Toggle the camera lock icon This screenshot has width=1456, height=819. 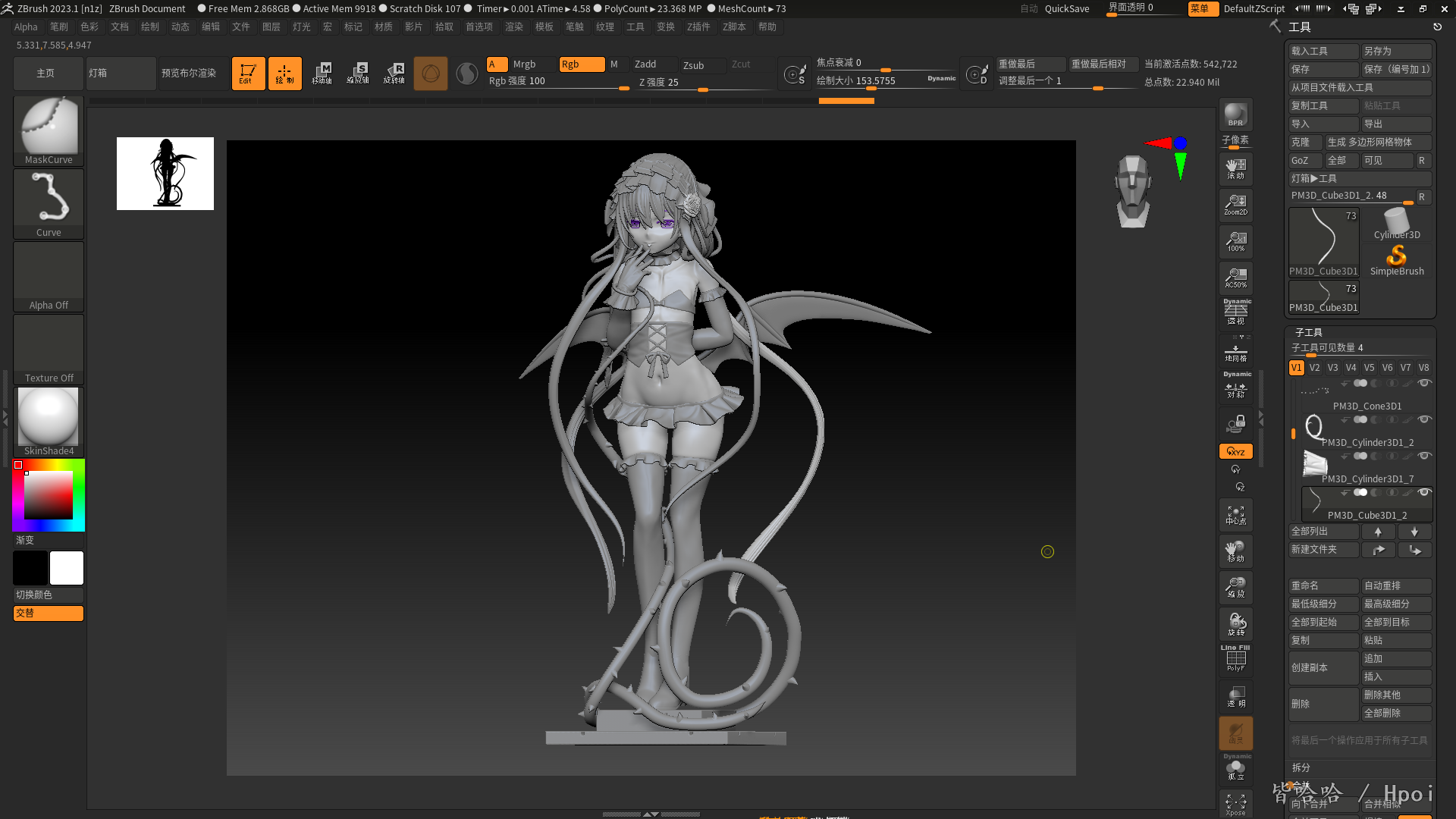pyautogui.click(x=1235, y=423)
